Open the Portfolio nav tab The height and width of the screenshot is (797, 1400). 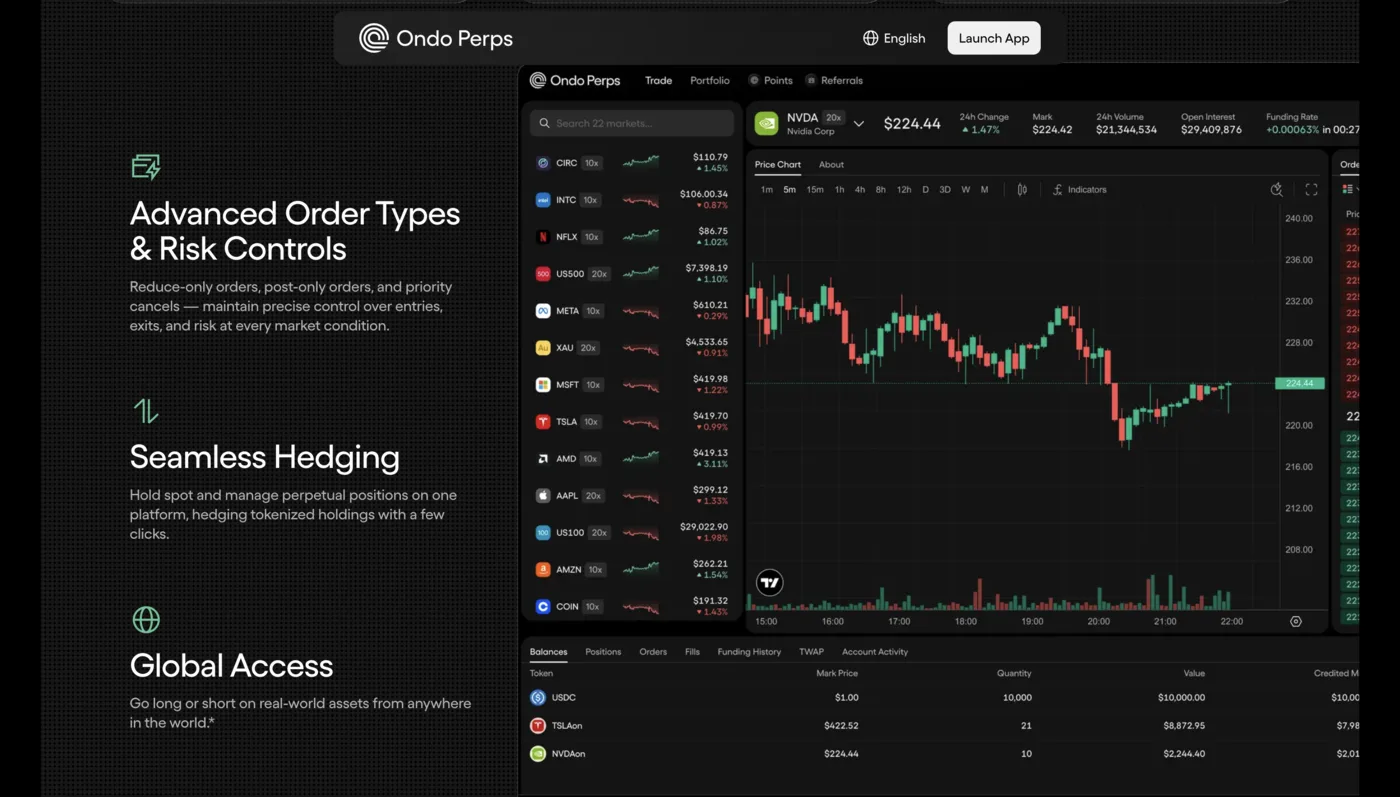(x=710, y=81)
